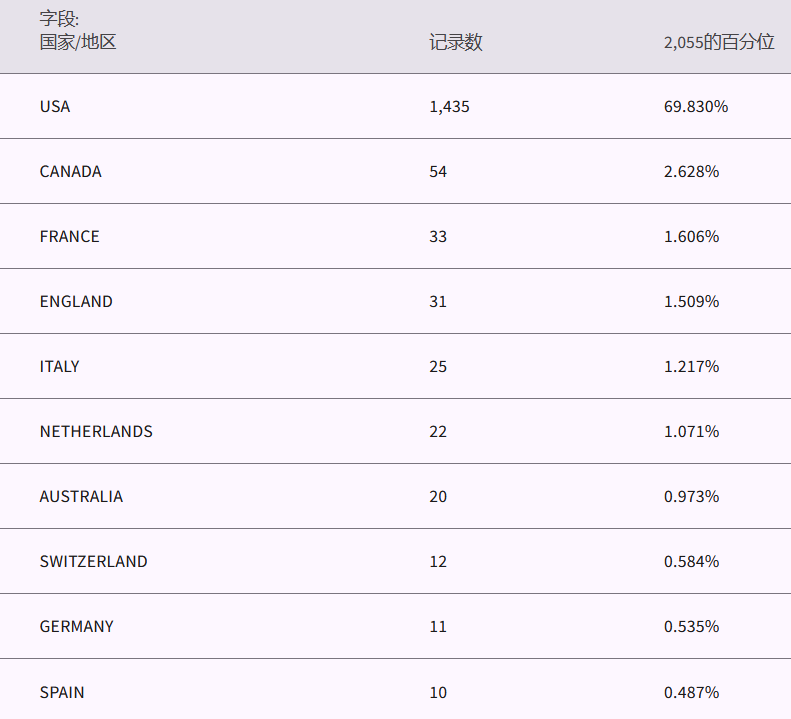Select Canada's record count of 54
The height and width of the screenshot is (719, 791).
click(438, 171)
